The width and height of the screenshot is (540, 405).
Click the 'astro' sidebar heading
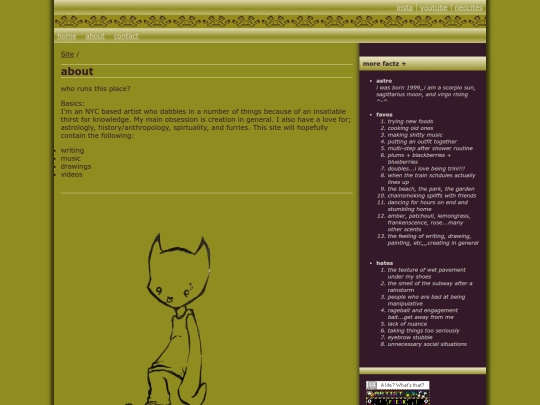pyautogui.click(x=384, y=81)
